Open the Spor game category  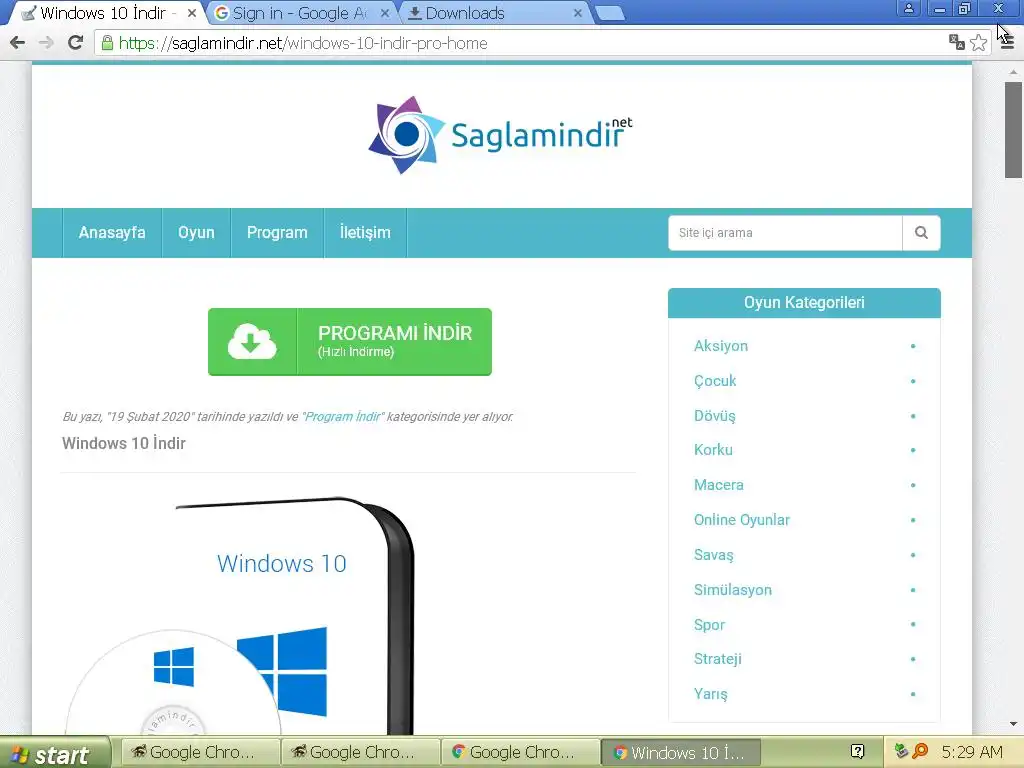pos(709,625)
